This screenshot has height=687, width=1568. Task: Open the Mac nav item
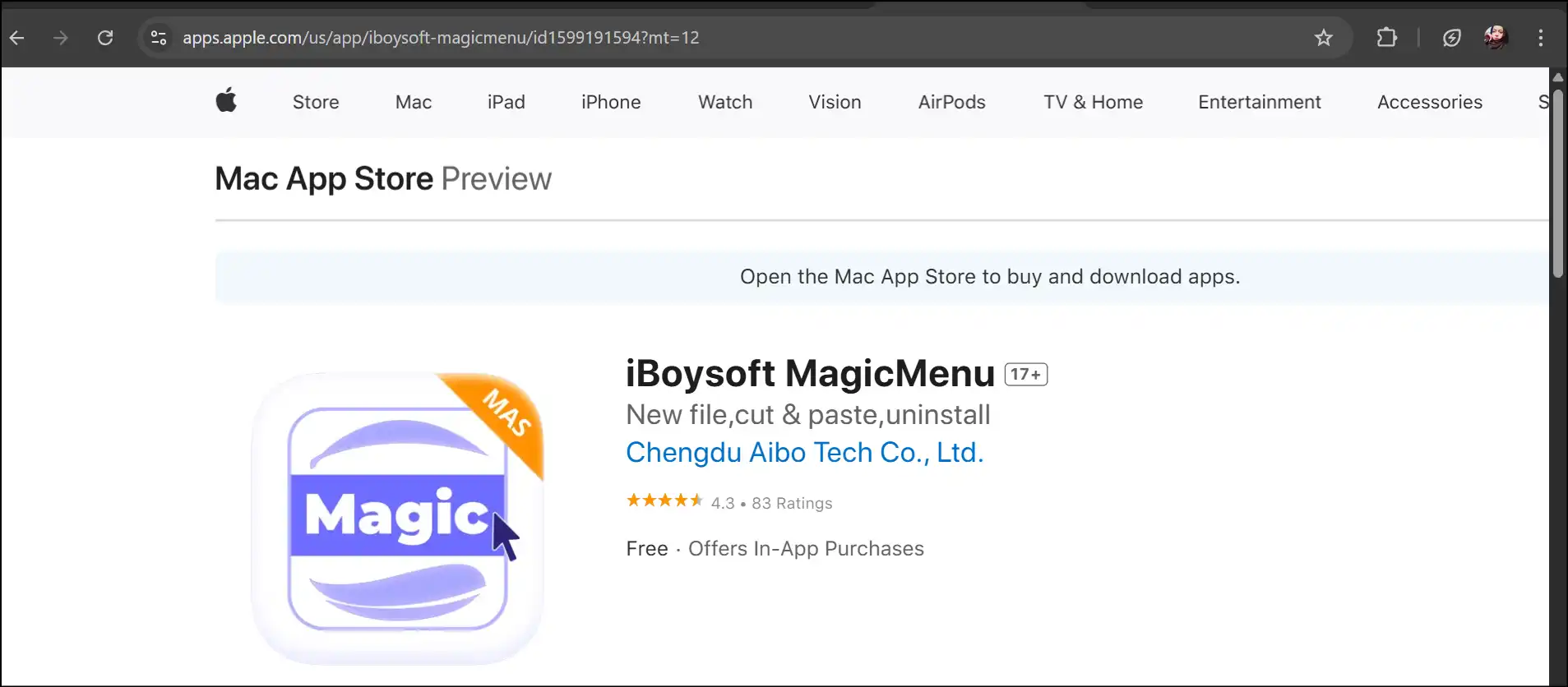[414, 102]
